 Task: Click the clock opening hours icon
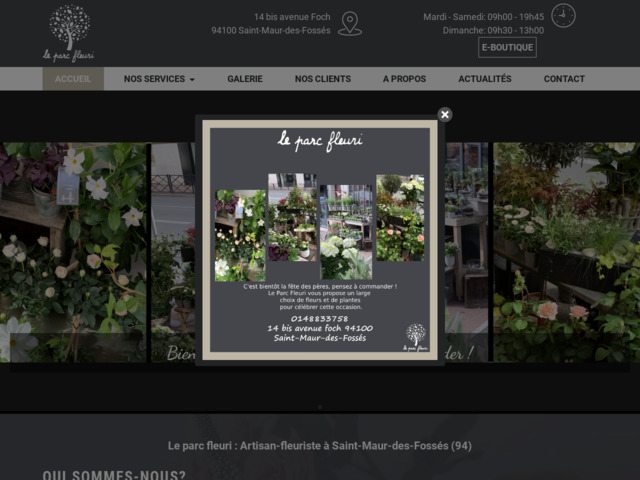click(563, 16)
